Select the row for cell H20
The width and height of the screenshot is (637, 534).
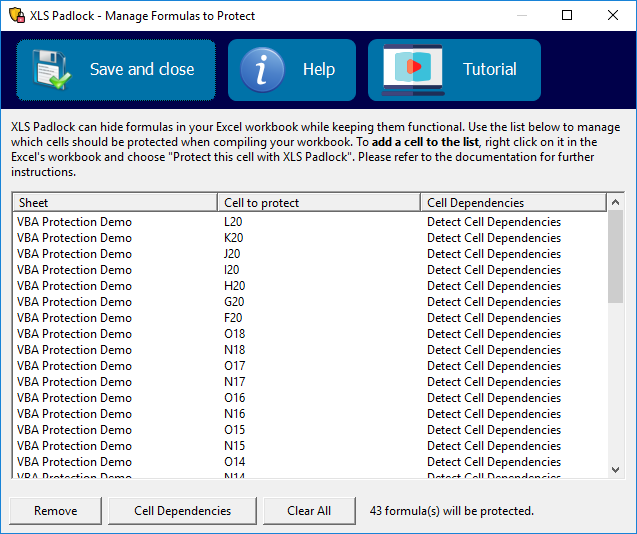(x=233, y=286)
